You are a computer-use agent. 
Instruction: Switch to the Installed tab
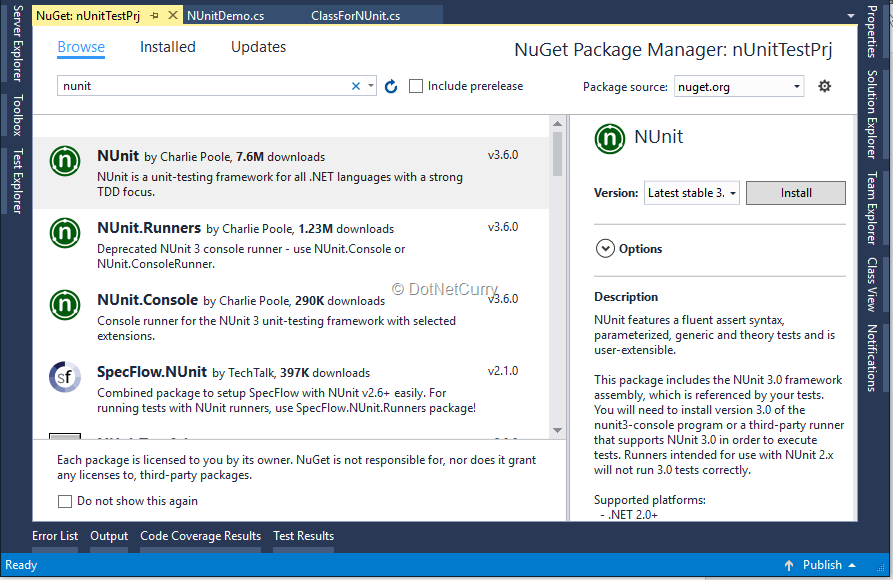pyautogui.click(x=167, y=47)
